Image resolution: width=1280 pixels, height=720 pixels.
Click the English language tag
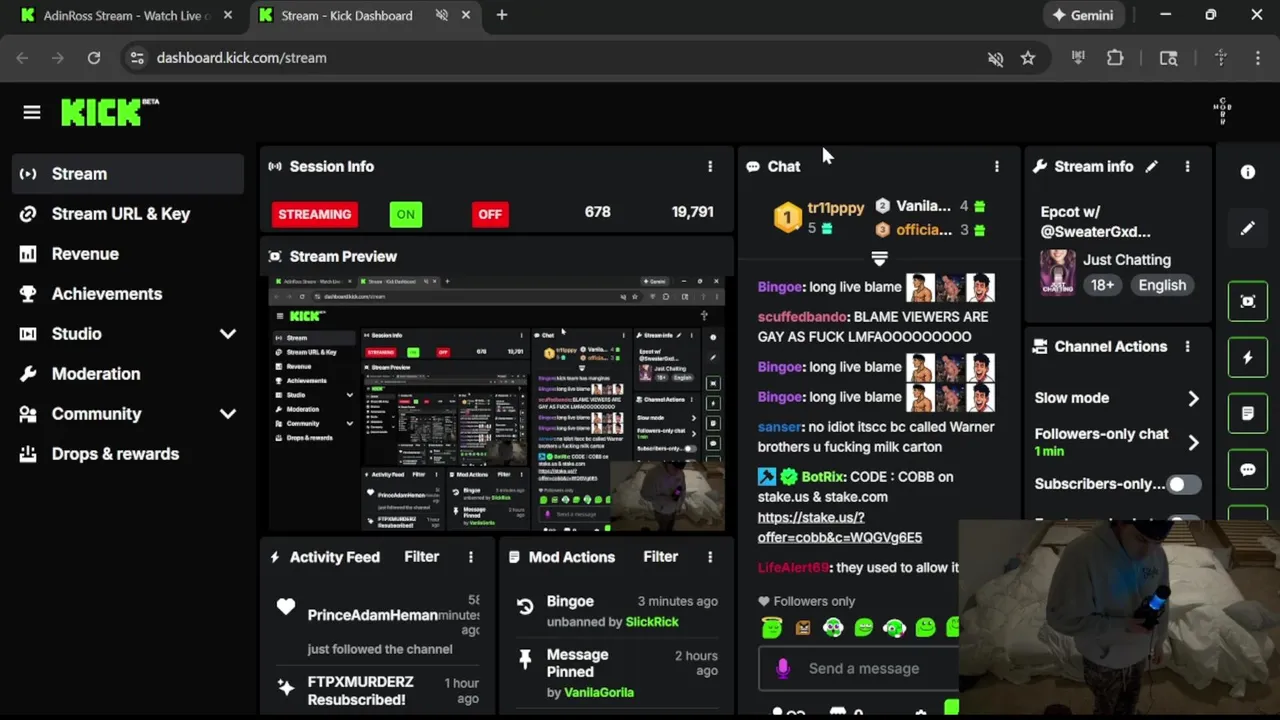pos(1162,285)
